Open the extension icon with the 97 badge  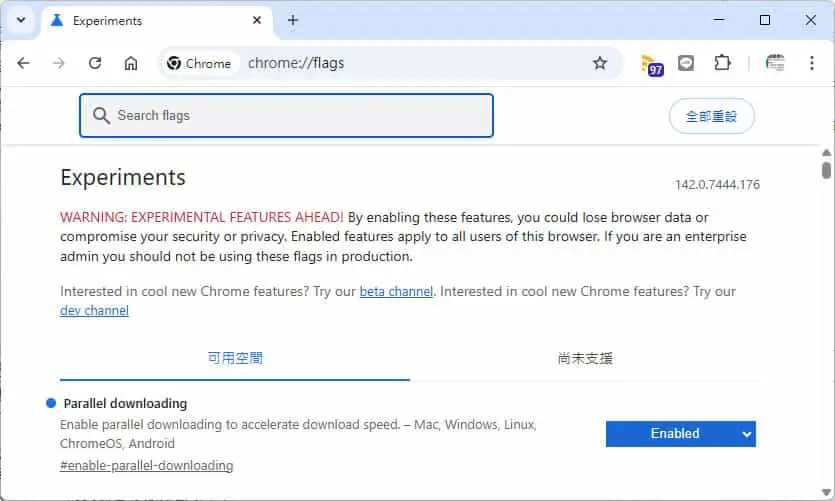[x=651, y=64]
